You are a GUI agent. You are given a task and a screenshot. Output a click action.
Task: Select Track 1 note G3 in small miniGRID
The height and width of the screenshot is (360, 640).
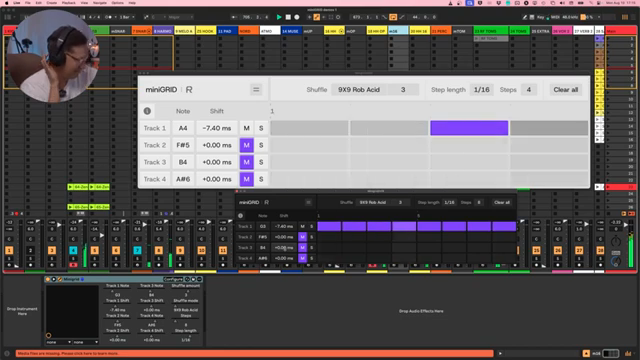tap(262, 226)
